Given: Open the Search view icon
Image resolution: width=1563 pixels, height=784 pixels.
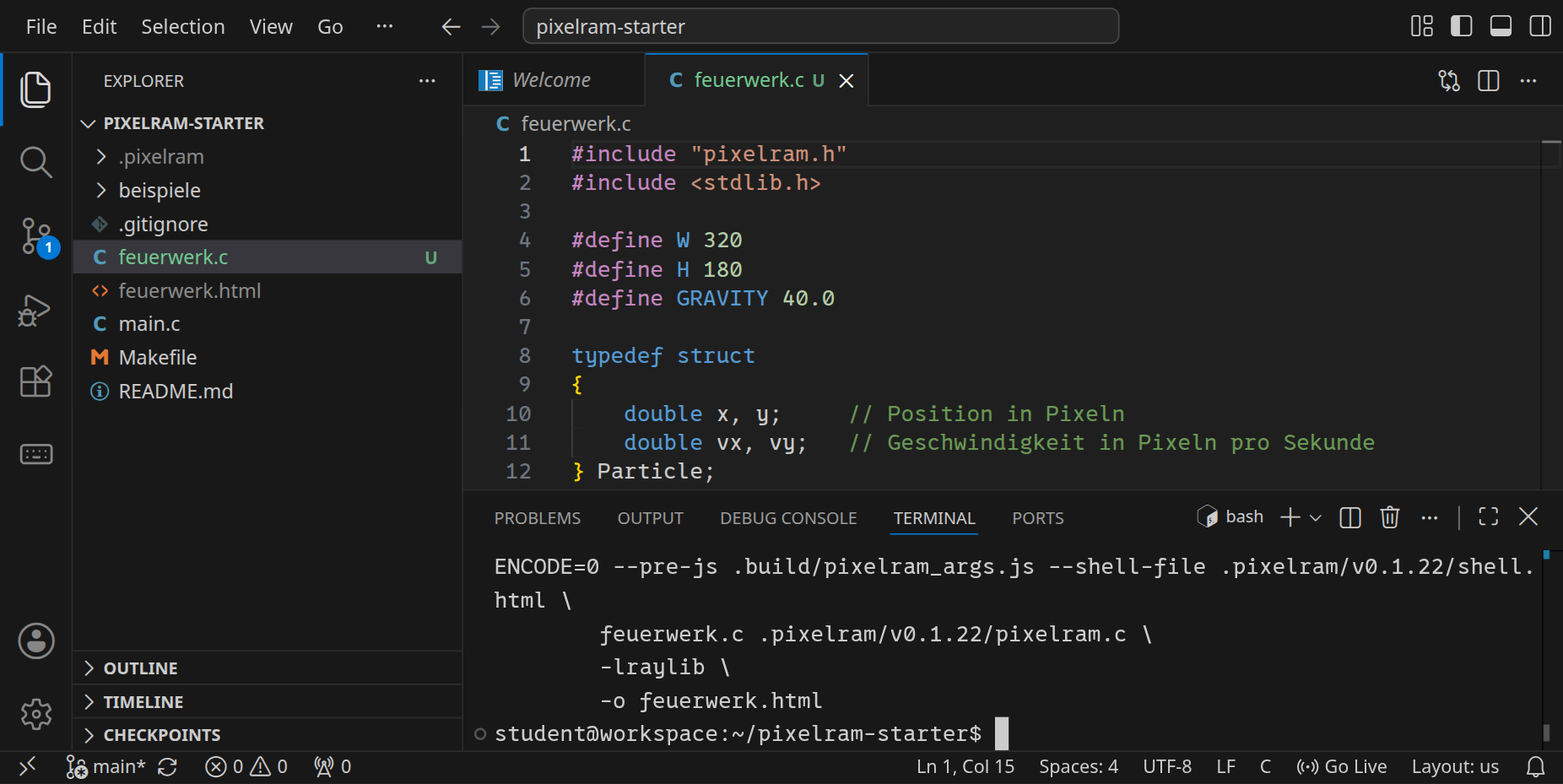Looking at the screenshot, I should click(x=35, y=162).
